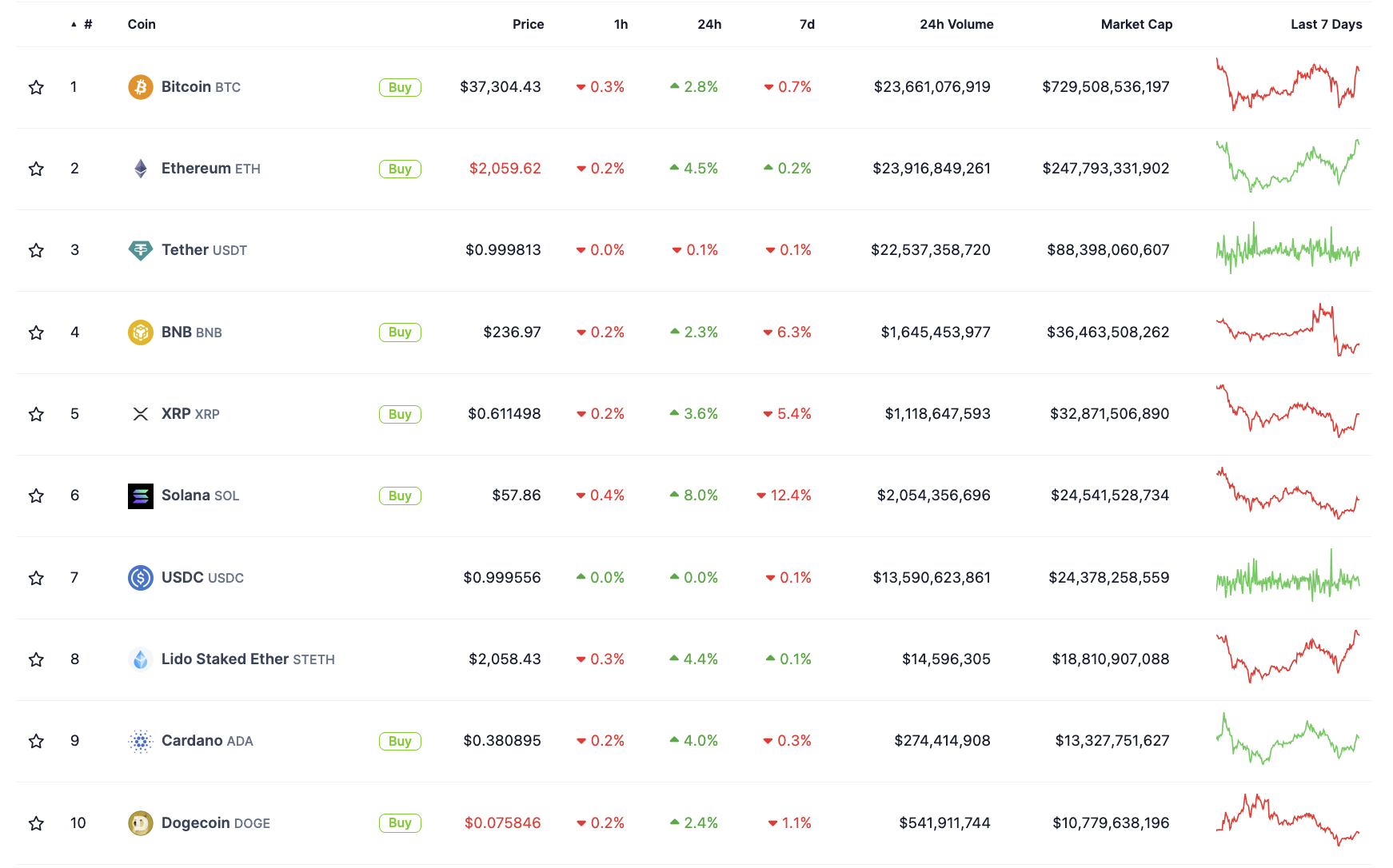Click the Bitcoin coin logo icon
This screenshot has height=868, width=1393.
click(141, 87)
